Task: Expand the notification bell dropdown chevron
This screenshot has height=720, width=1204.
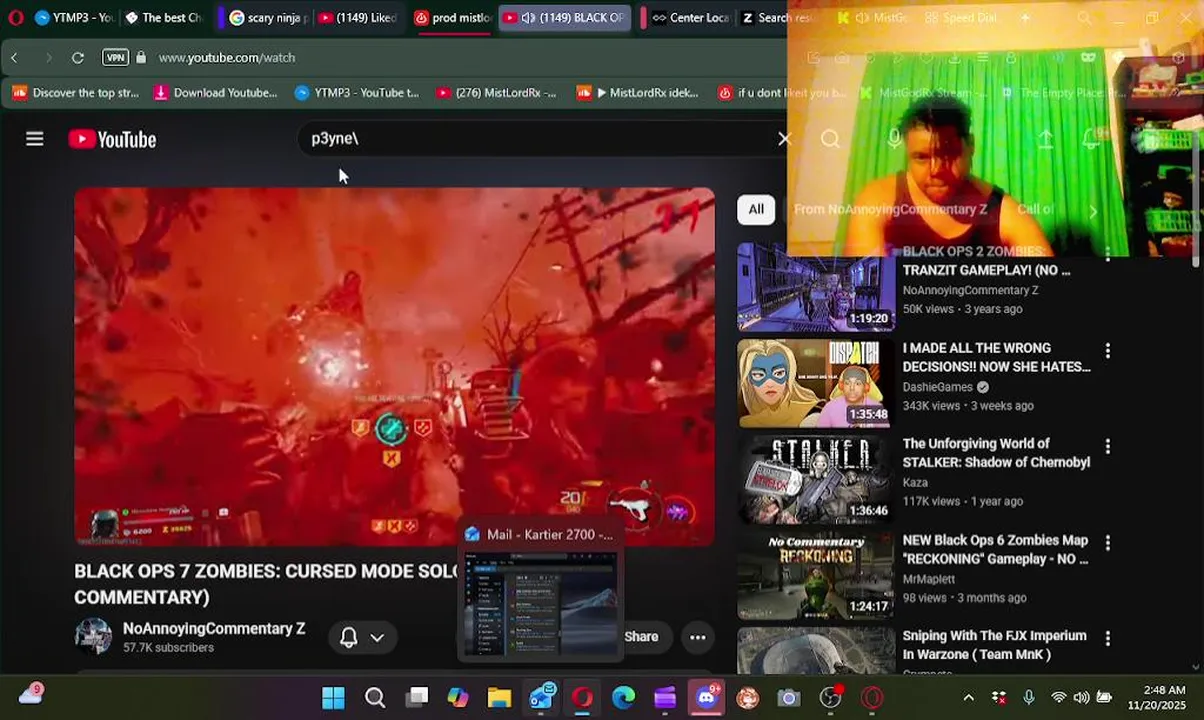Action: 377,637
